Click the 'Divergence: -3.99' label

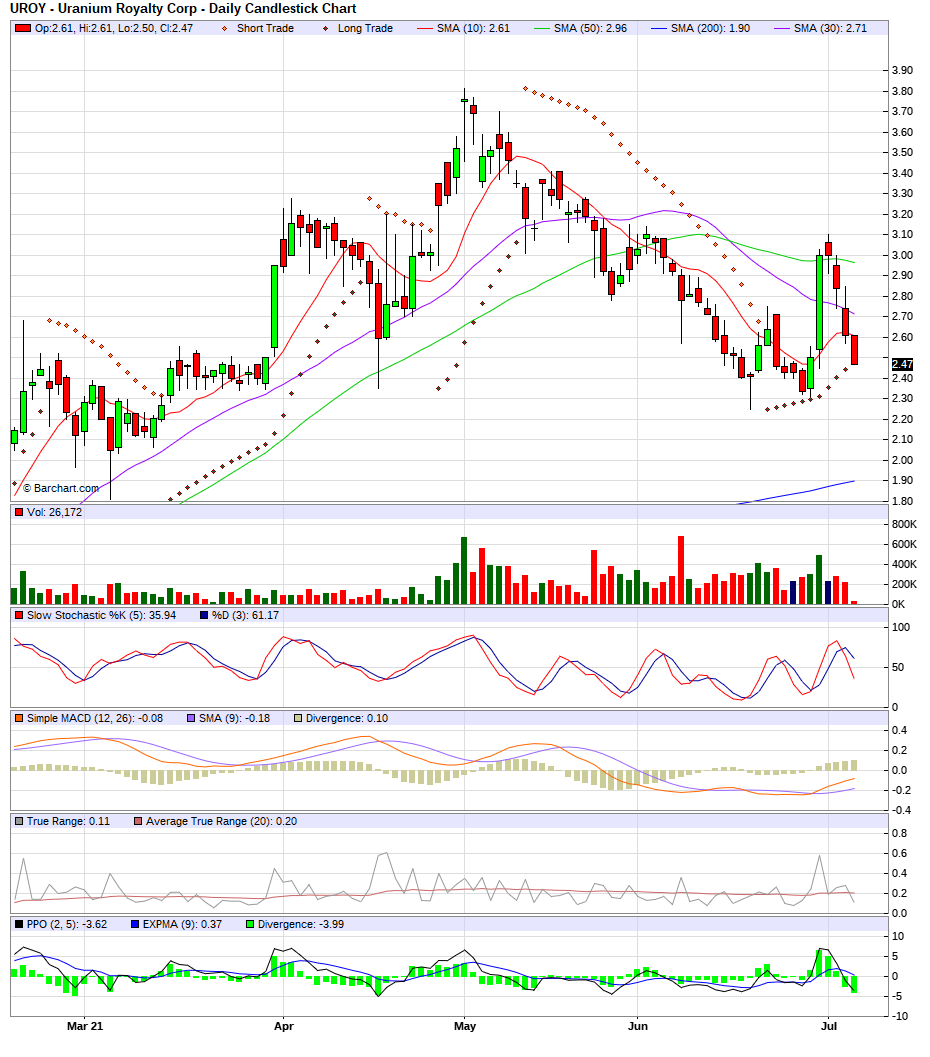[x=301, y=925]
